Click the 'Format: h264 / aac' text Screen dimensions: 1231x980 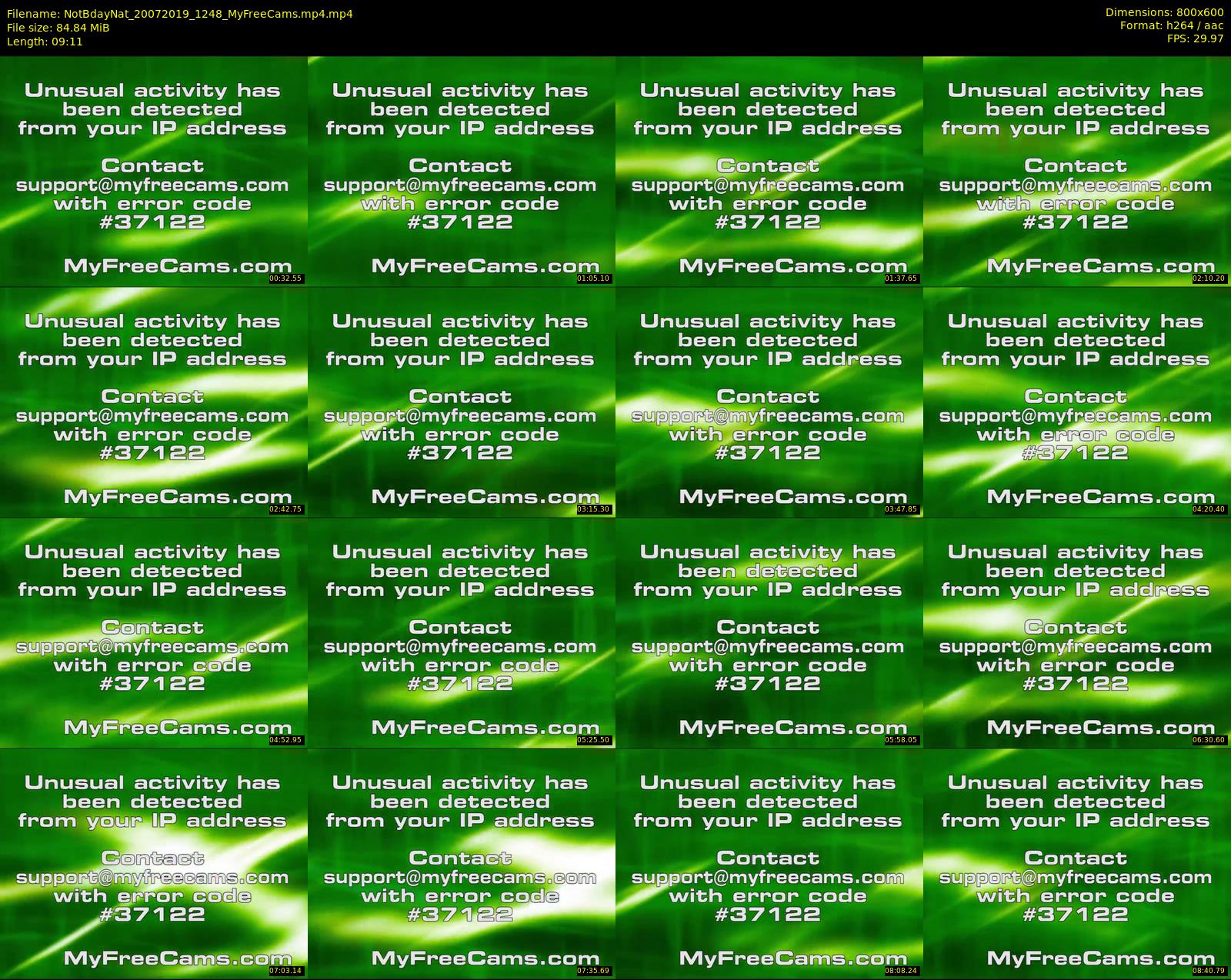coord(1172,25)
